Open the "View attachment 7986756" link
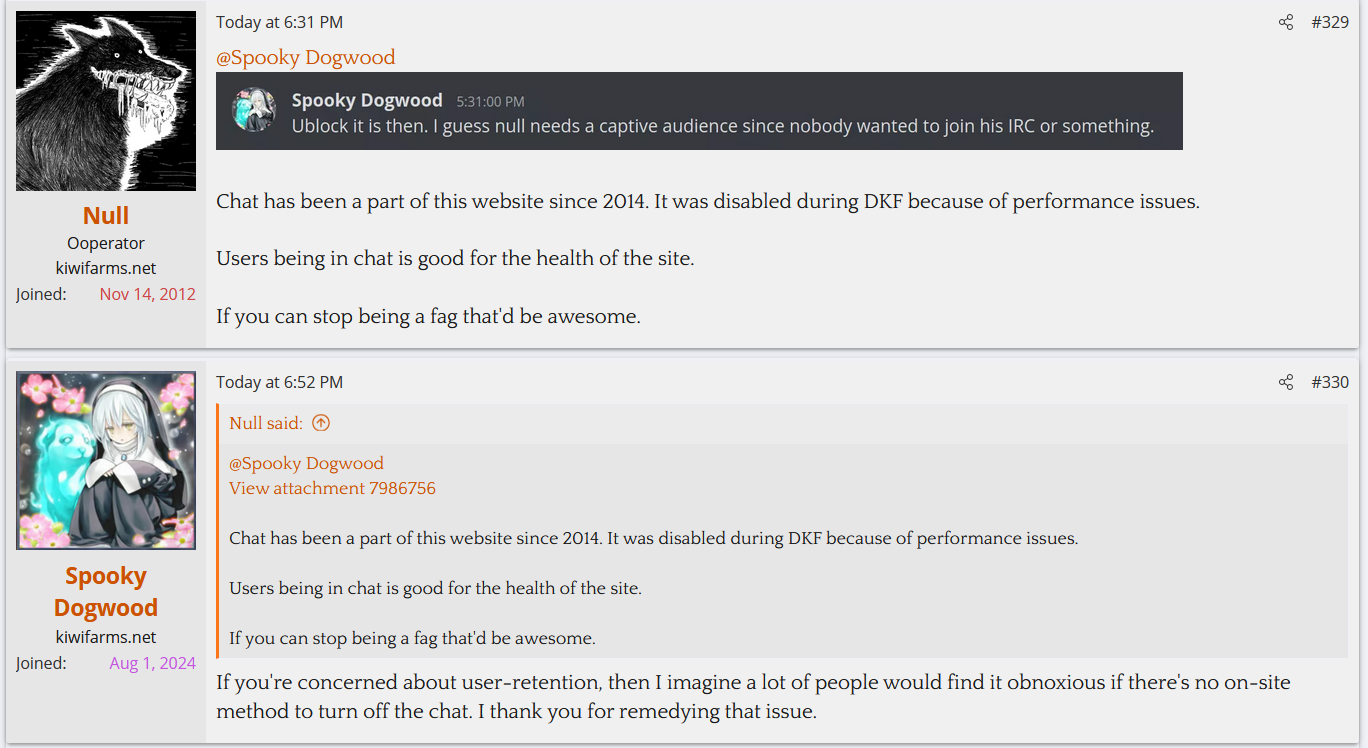Screen dimensions: 1368x748 coord(332,488)
